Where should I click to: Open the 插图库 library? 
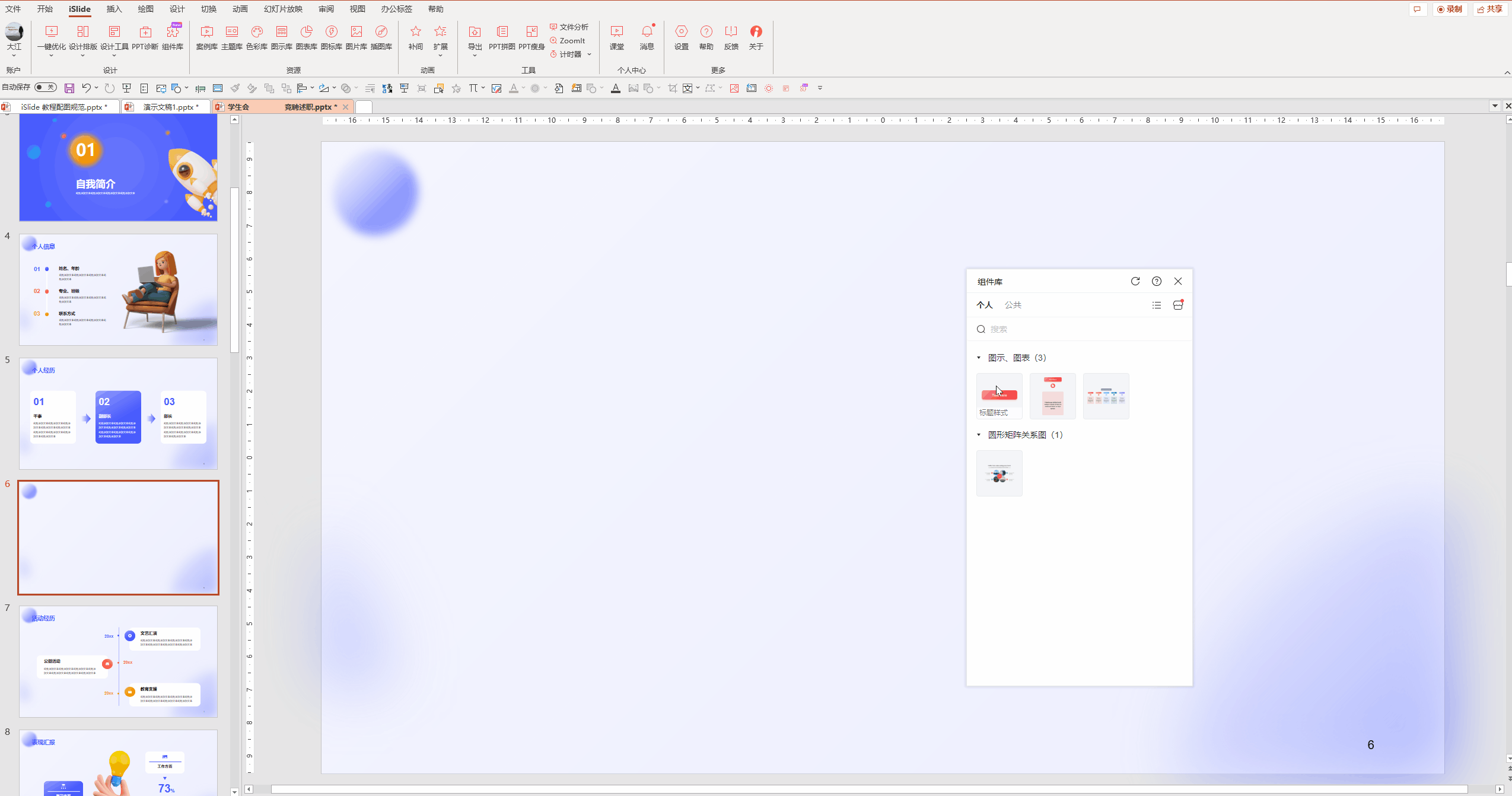click(x=381, y=38)
